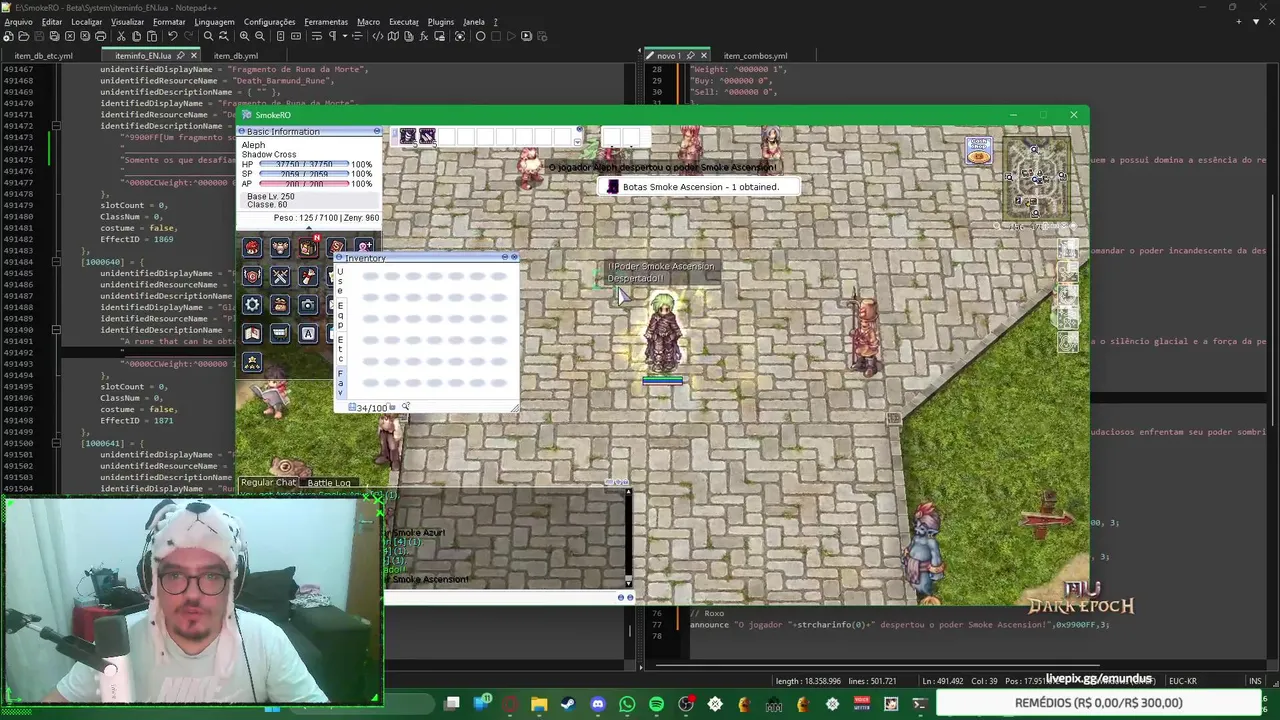Collapse the fold marker at line 491484
This screenshot has width=1280, height=720.
56,262
